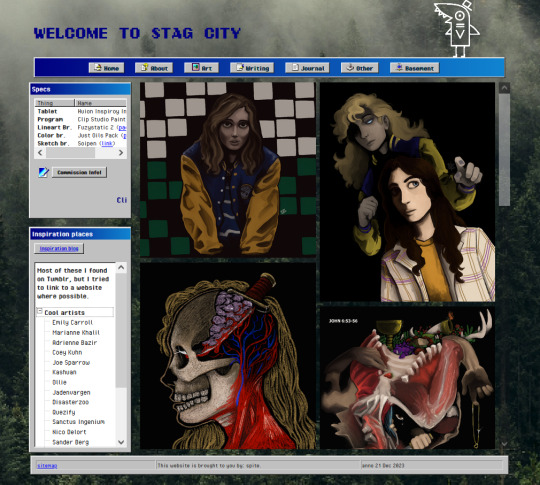The width and height of the screenshot is (540, 485).
Task: Click the gallery scroll-up arrow
Action: click(x=504, y=88)
